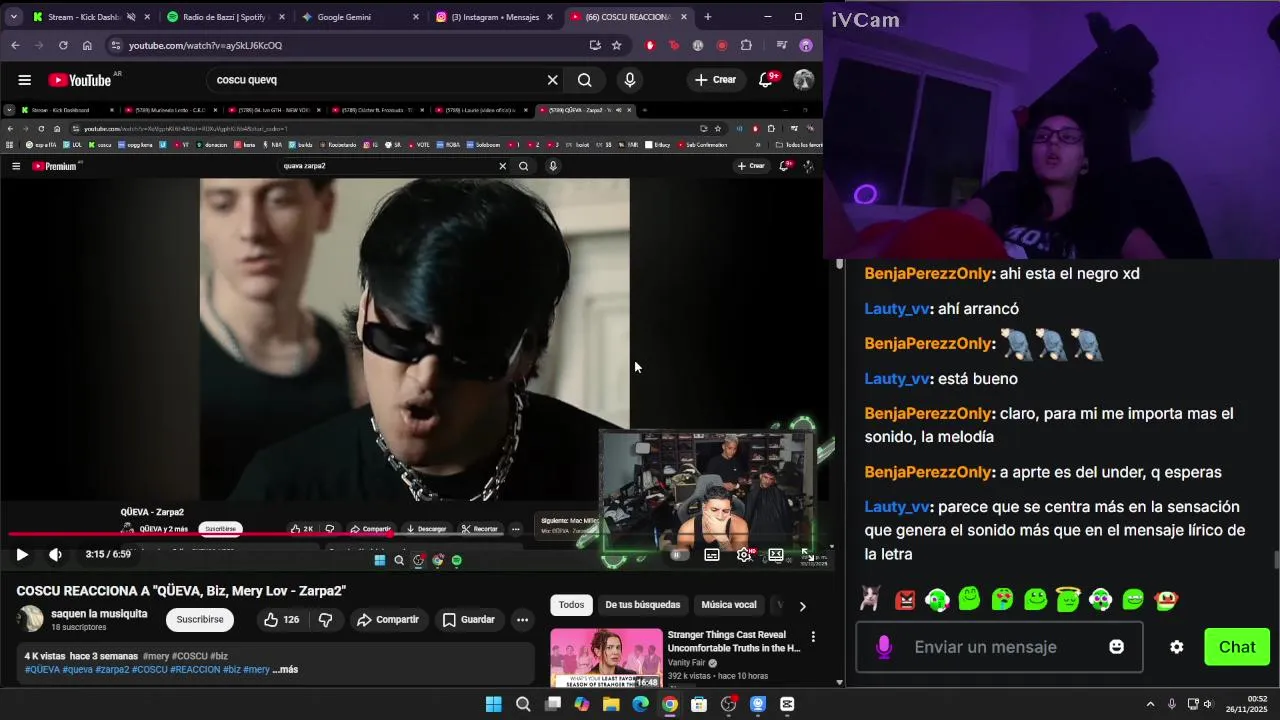Reload the page

63,45
